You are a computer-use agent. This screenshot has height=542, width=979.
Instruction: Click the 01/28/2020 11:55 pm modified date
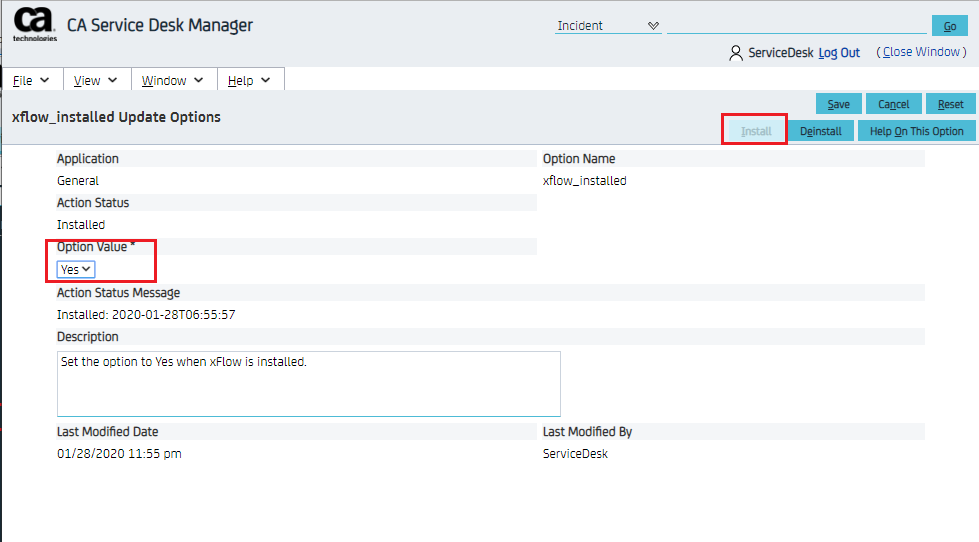click(x=119, y=454)
